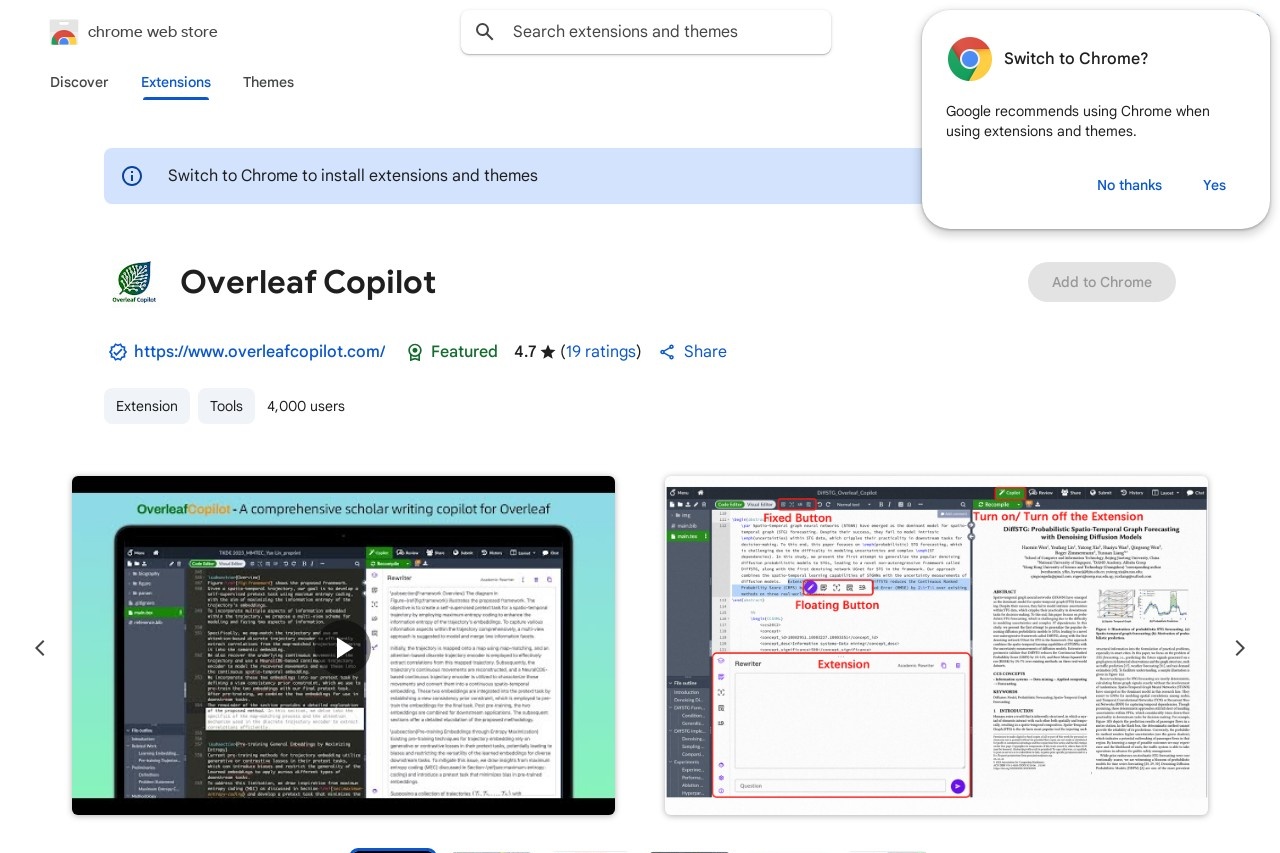This screenshot has height=853, width=1280.
Task: Click the share icon
Action: pos(666,352)
